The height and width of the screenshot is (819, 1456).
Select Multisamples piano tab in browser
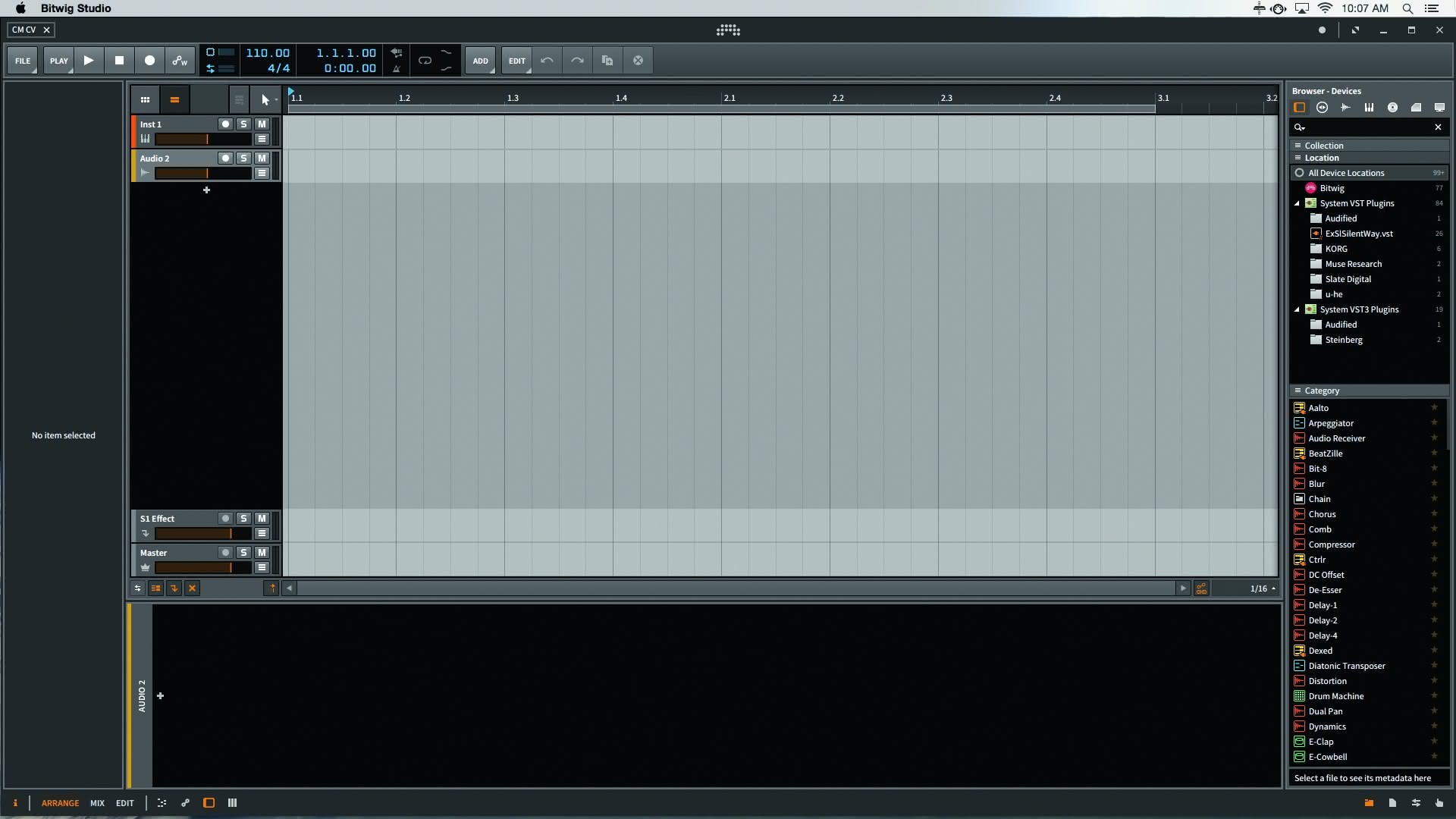point(1370,108)
